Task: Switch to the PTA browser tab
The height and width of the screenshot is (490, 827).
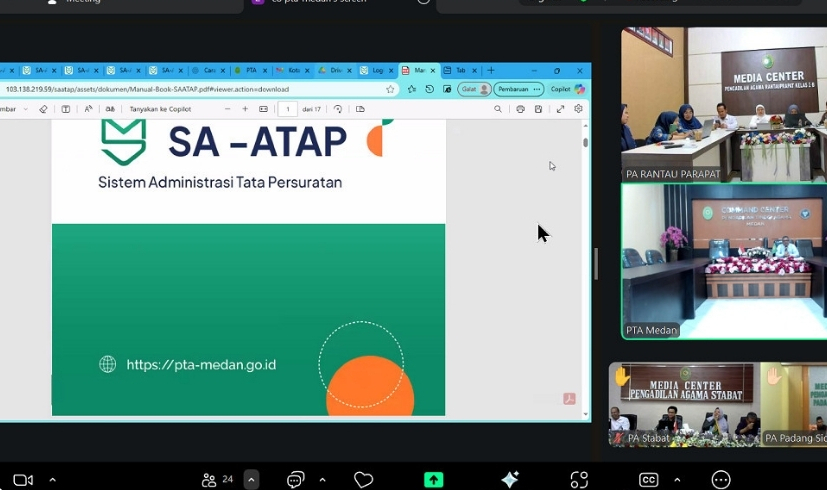Action: (251, 70)
